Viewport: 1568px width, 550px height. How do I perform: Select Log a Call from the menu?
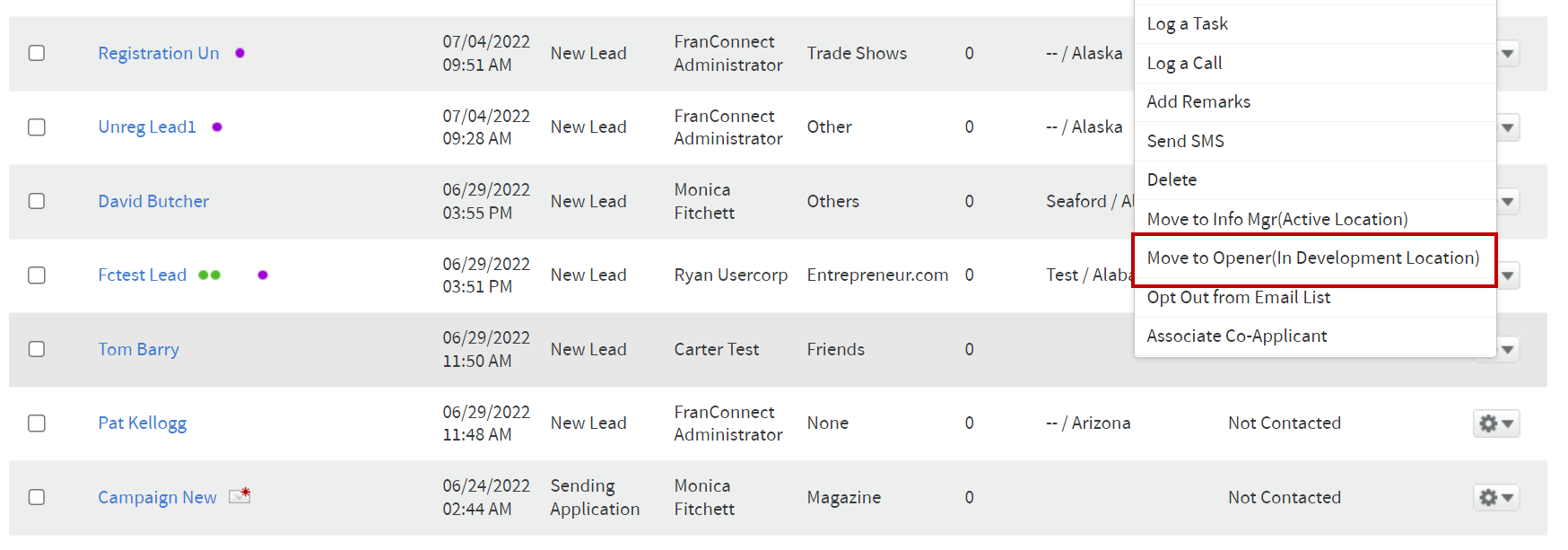1314,63
